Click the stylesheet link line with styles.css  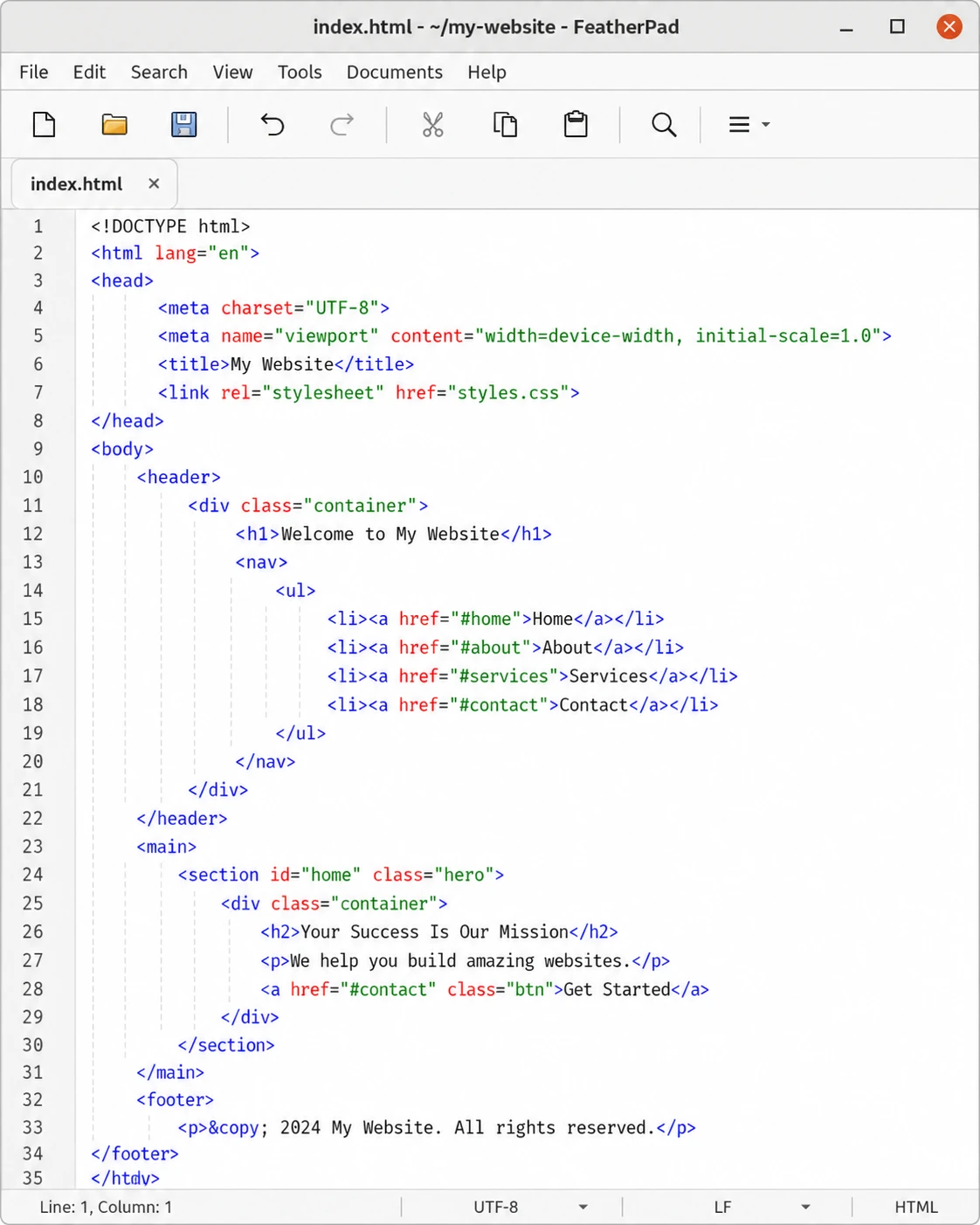(x=369, y=393)
